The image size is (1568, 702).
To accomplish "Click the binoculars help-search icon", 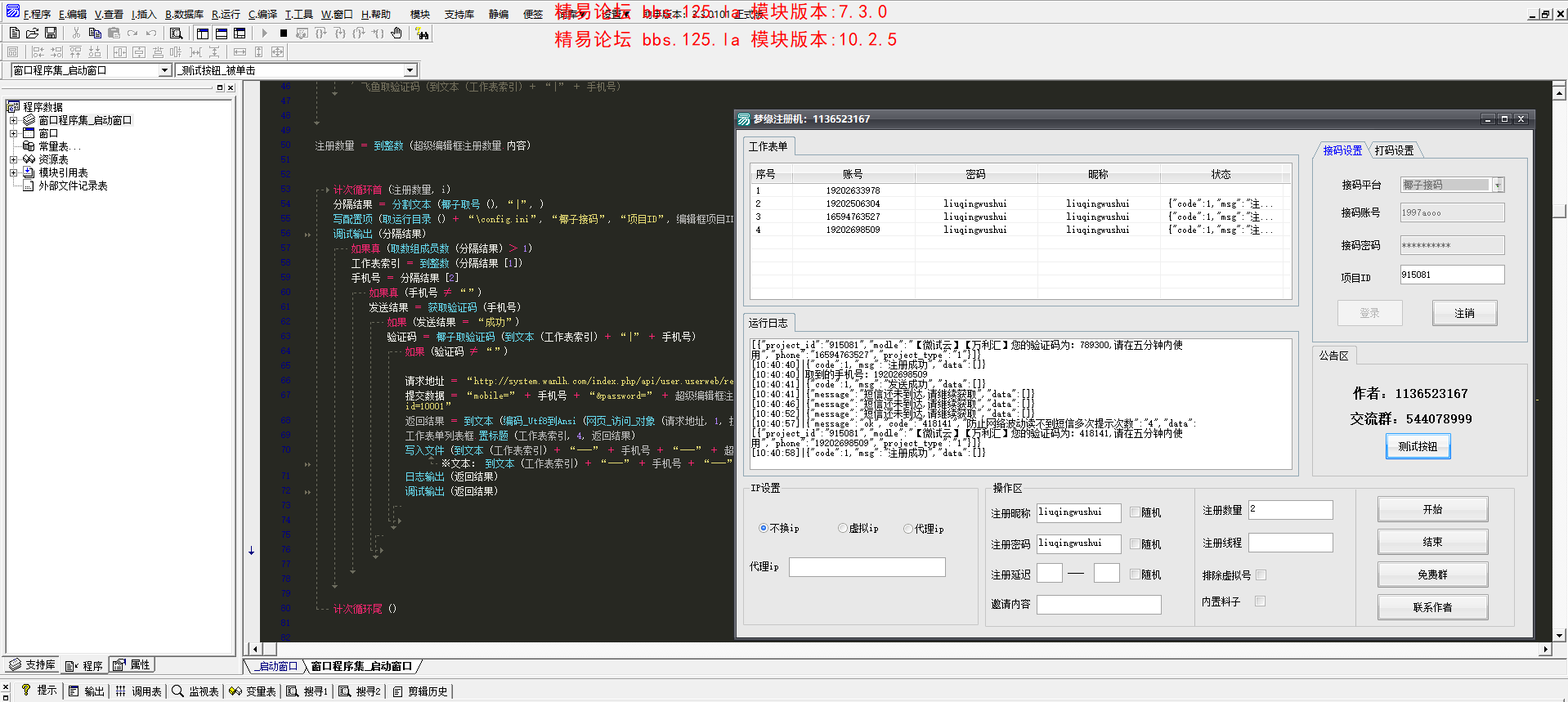I will (422, 34).
